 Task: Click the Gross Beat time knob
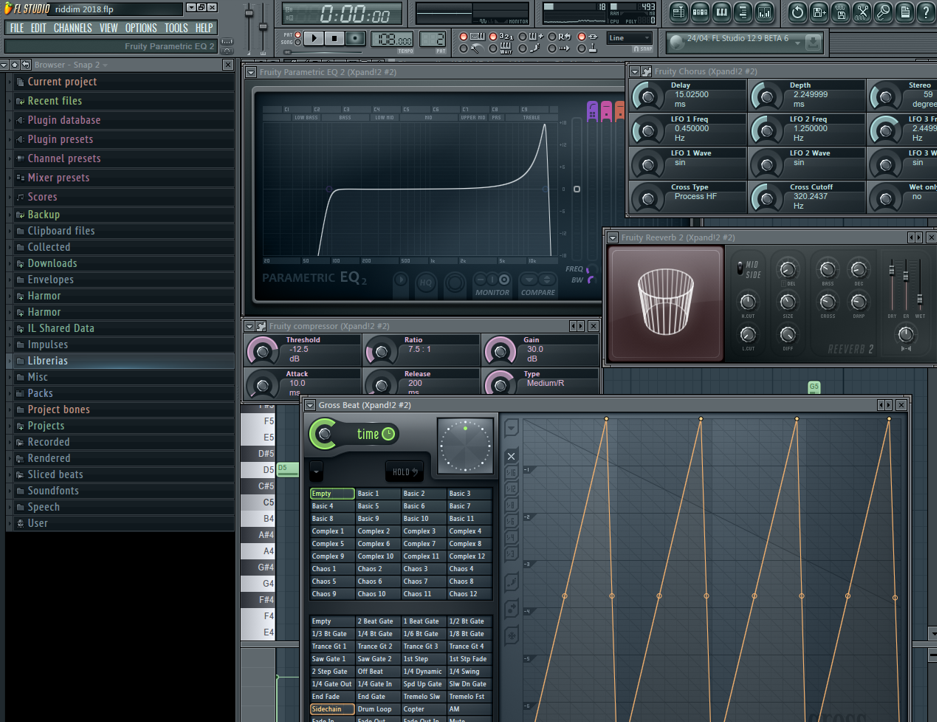pos(324,434)
